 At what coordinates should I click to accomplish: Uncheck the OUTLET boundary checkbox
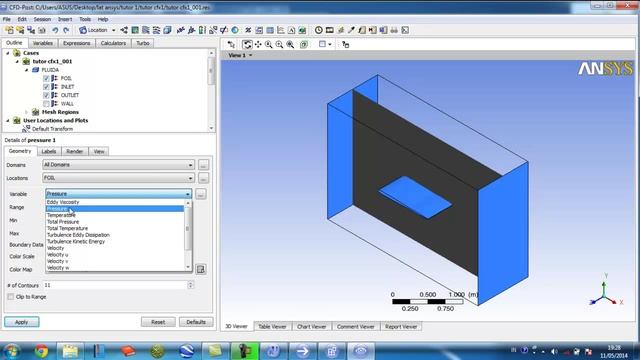(x=46, y=95)
